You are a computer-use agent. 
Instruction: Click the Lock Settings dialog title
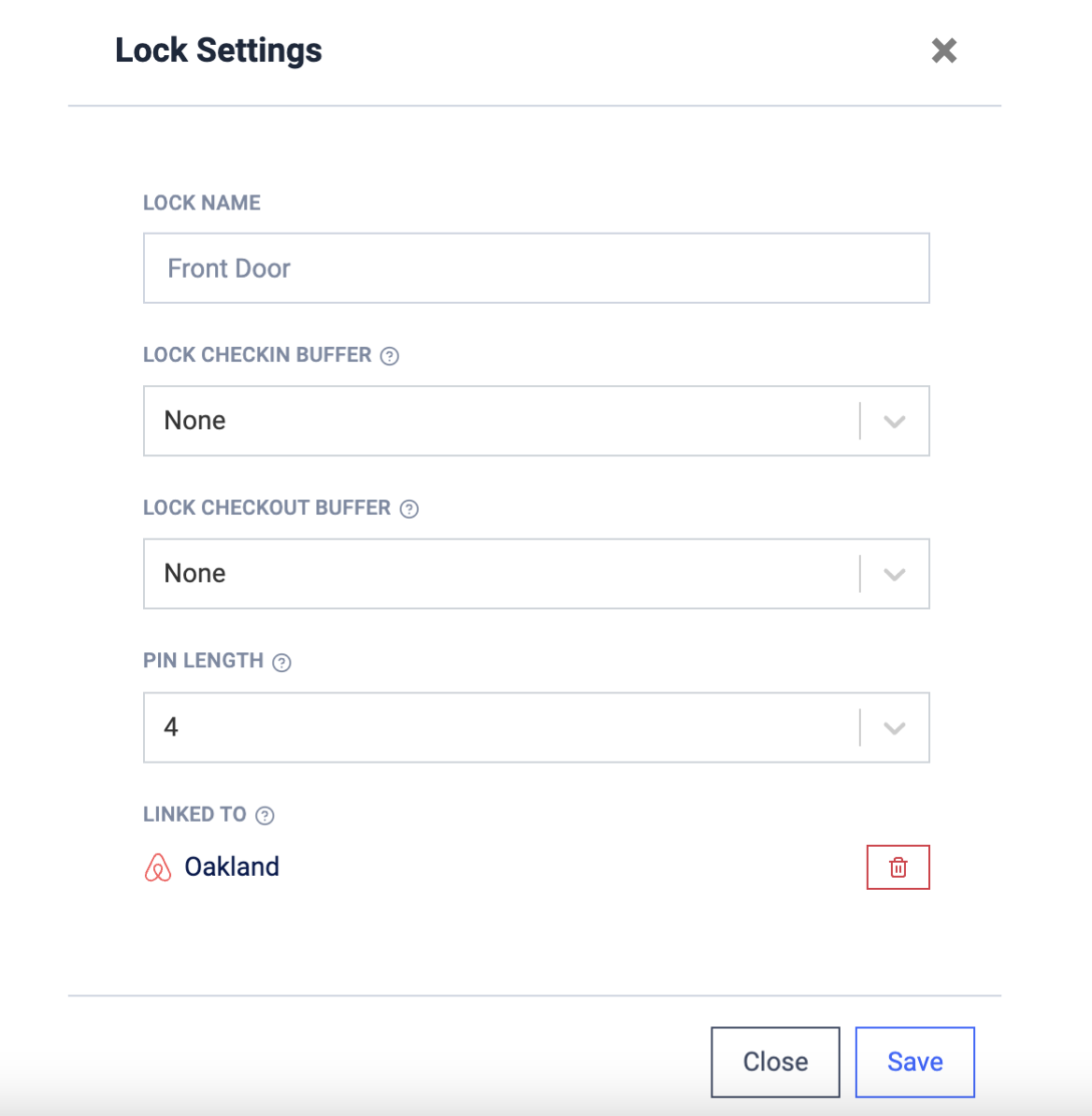tap(219, 50)
